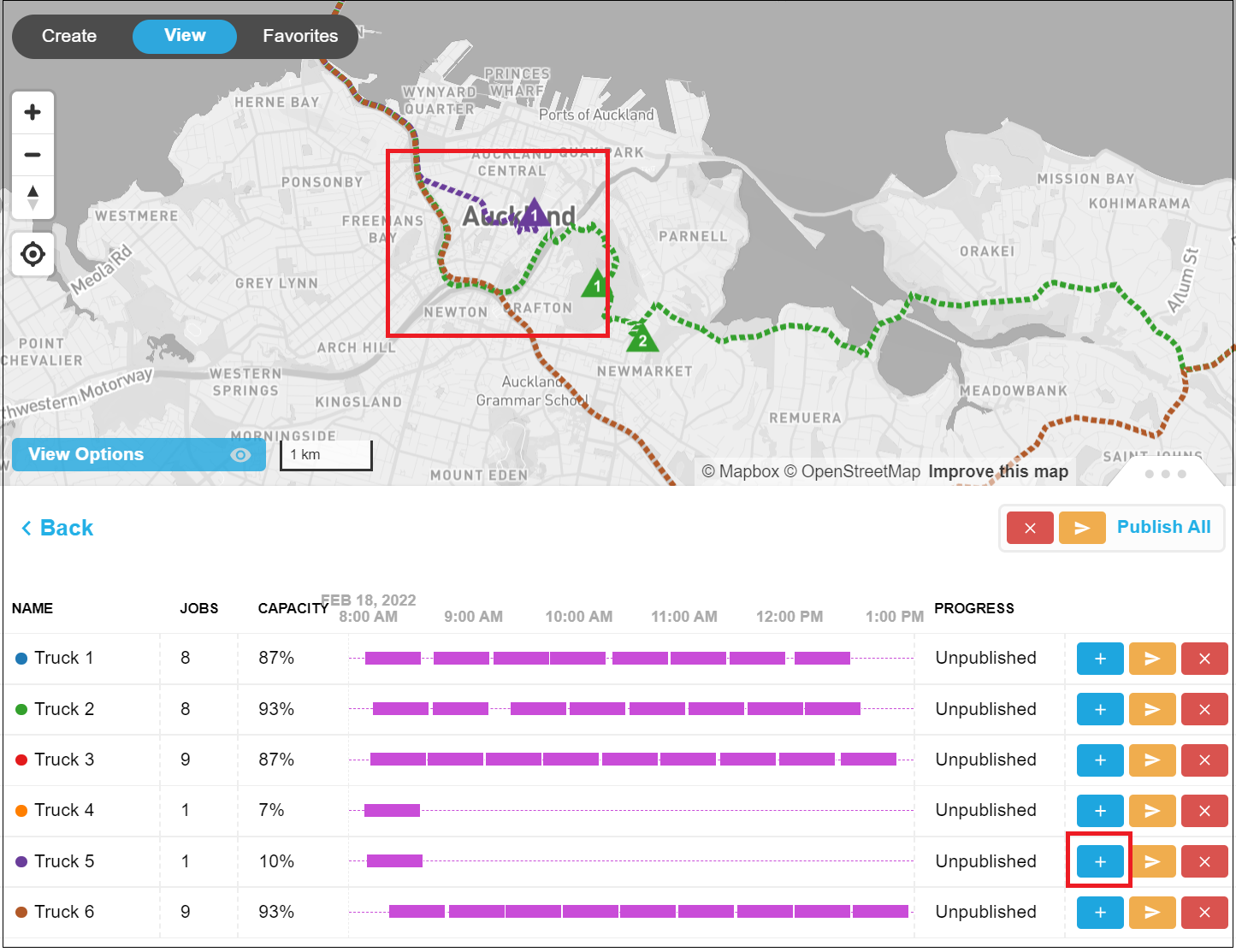Click Truck 2 capacity value 93%

pyautogui.click(x=276, y=709)
